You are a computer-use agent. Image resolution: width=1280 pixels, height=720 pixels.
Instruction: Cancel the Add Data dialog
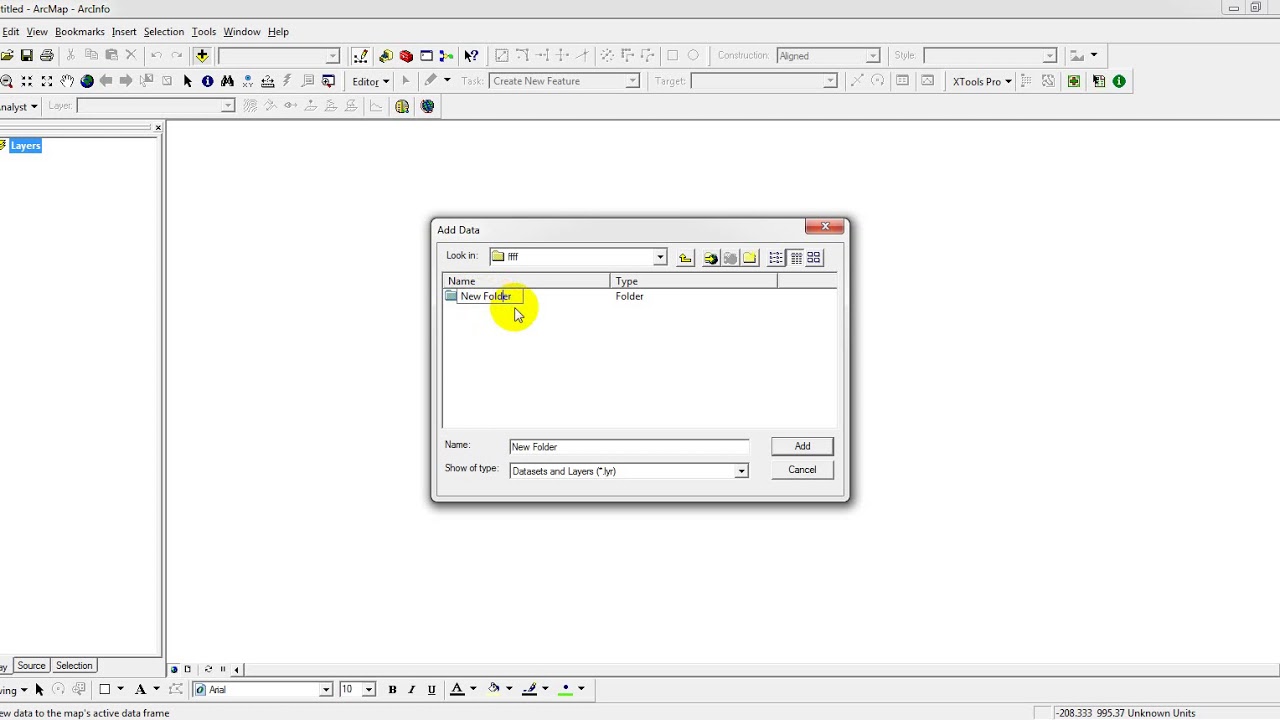pos(802,470)
